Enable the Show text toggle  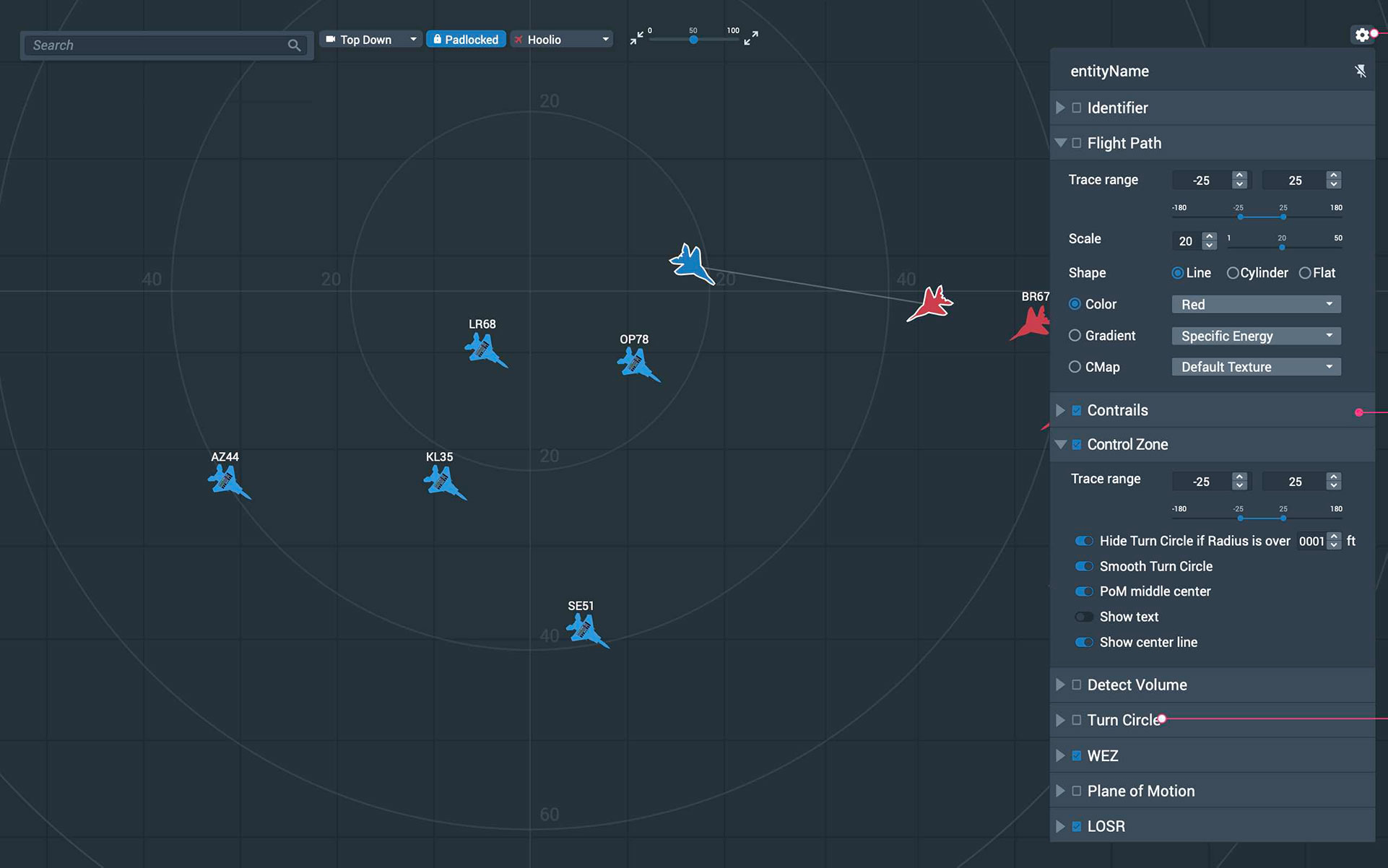coord(1083,616)
